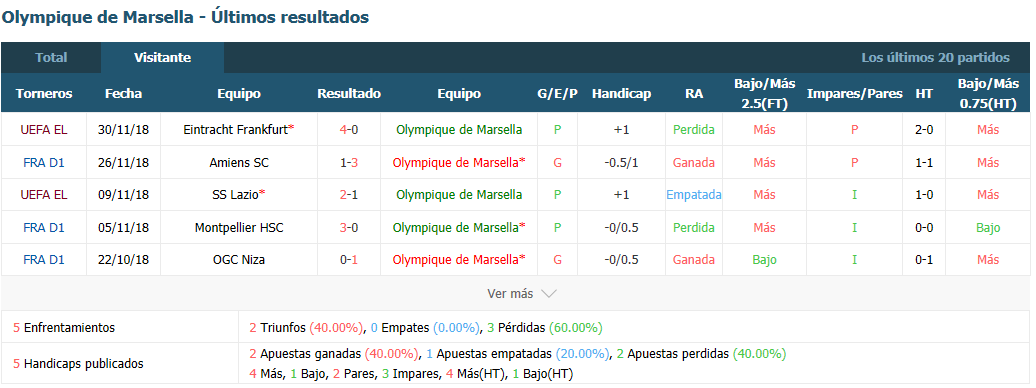Open the 0-1 result versus OGC Niza
Image resolution: width=1036 pixels, height=388 pixels.
(x=349, y=260)
